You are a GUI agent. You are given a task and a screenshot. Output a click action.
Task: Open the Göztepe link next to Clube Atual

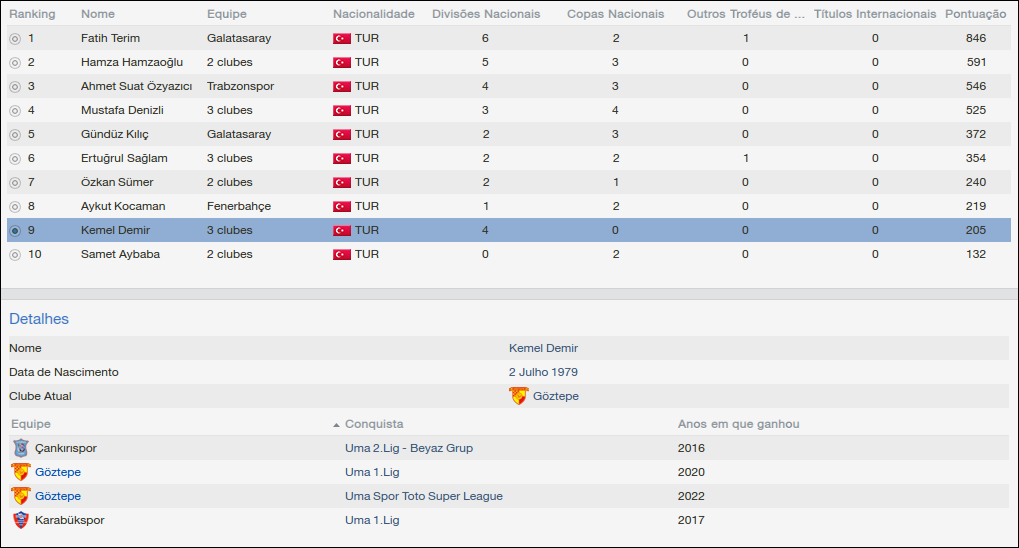(556, 396)
